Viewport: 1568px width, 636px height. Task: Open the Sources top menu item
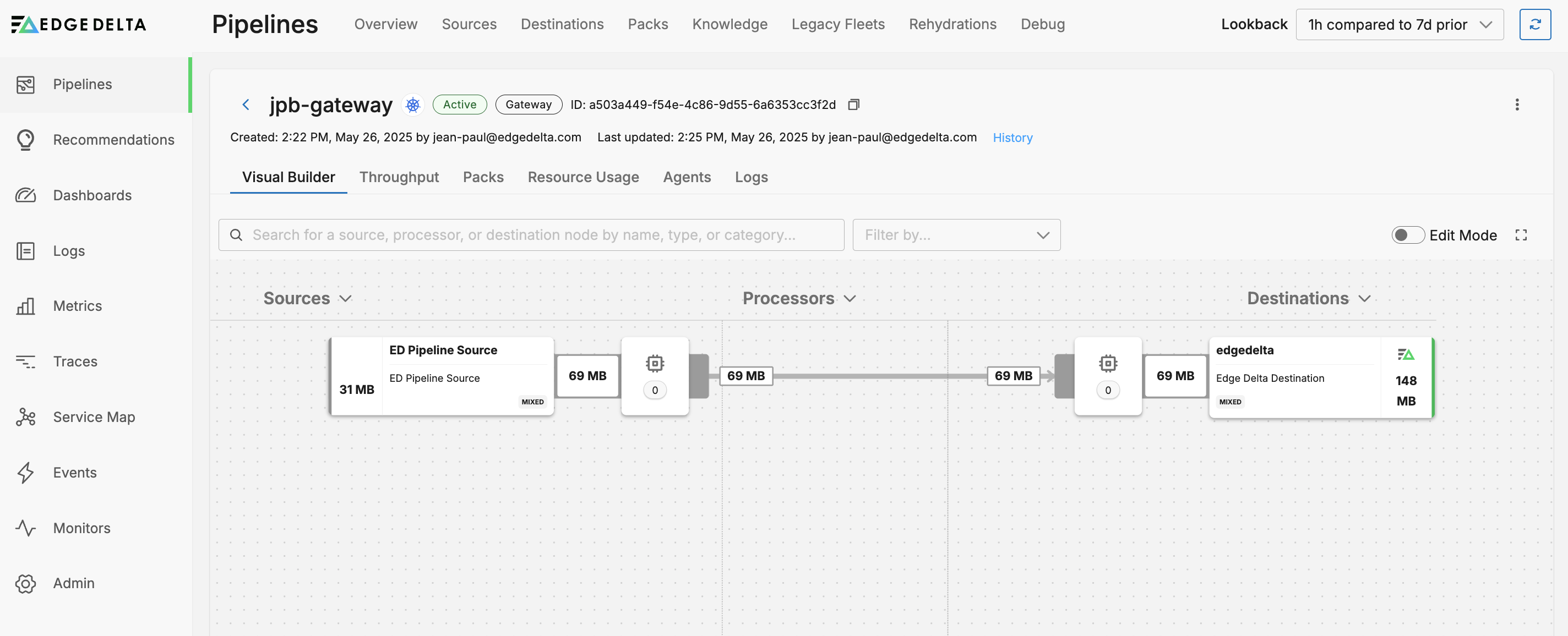pyautogui.click(x=469, y=24)
